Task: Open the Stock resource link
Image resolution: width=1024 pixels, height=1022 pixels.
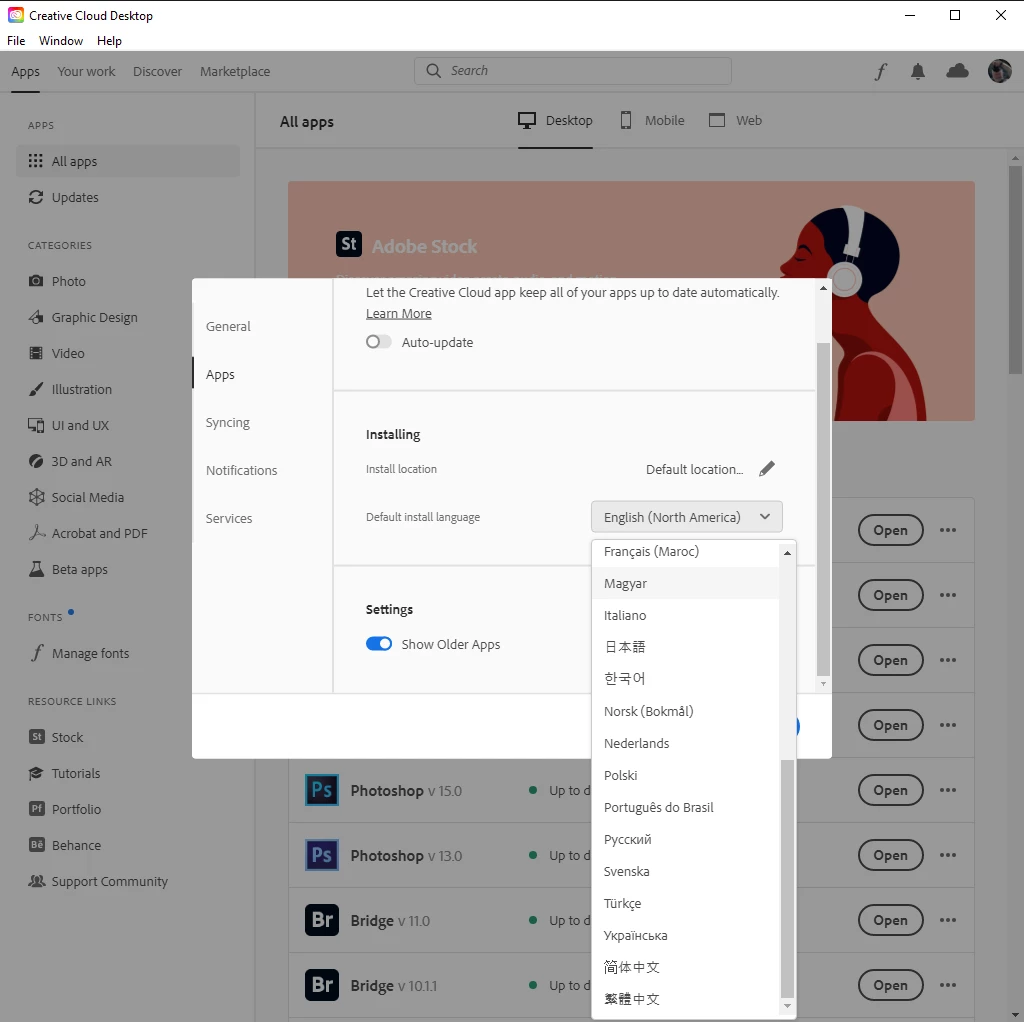Action: [x=56, y=737]
